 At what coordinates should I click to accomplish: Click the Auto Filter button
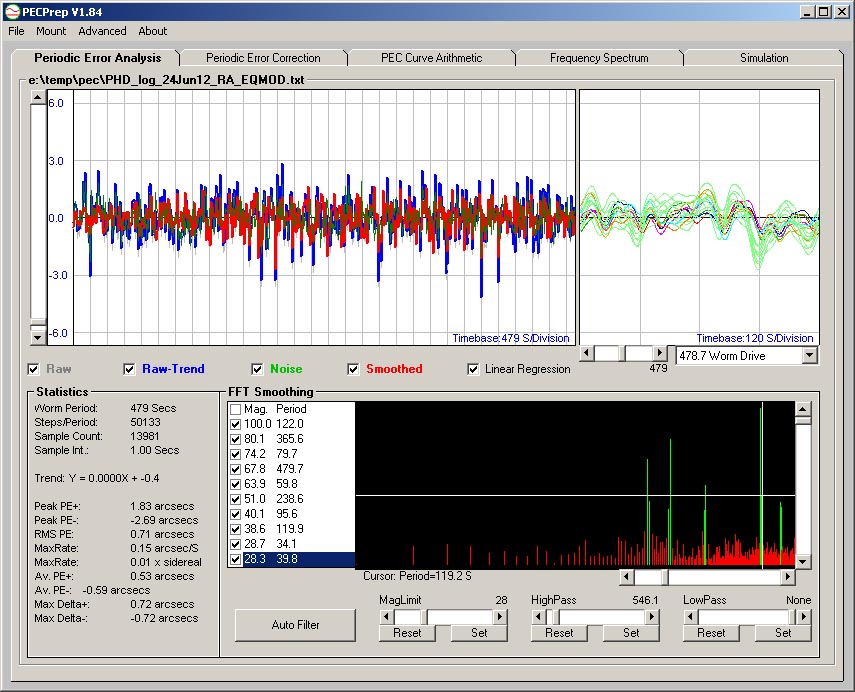(x=295, y=625)
